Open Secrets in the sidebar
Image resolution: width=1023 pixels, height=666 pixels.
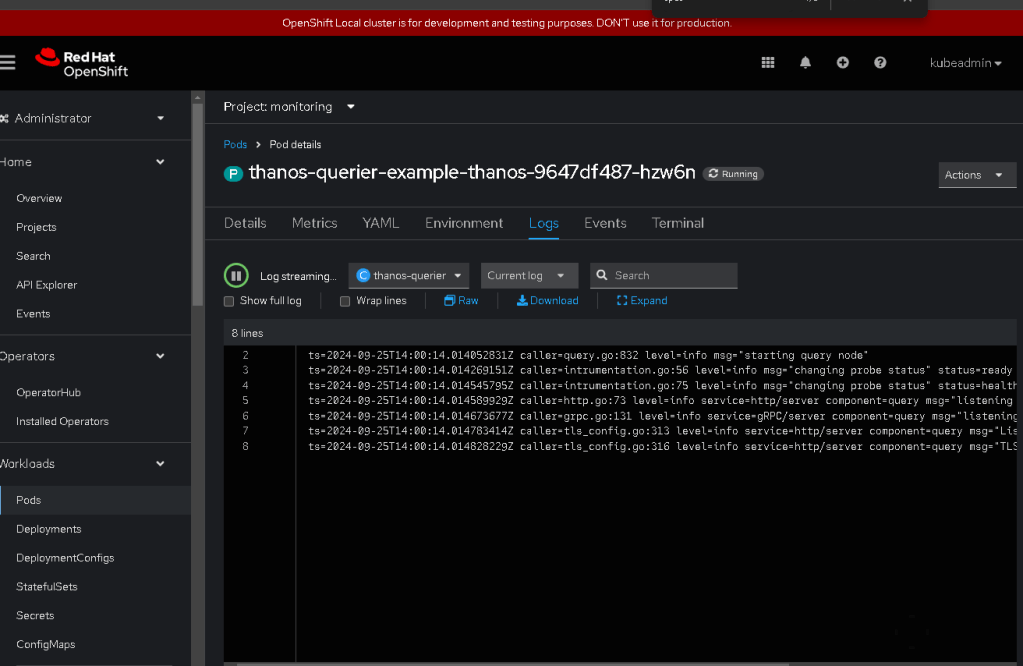click(x=35, y=615)
